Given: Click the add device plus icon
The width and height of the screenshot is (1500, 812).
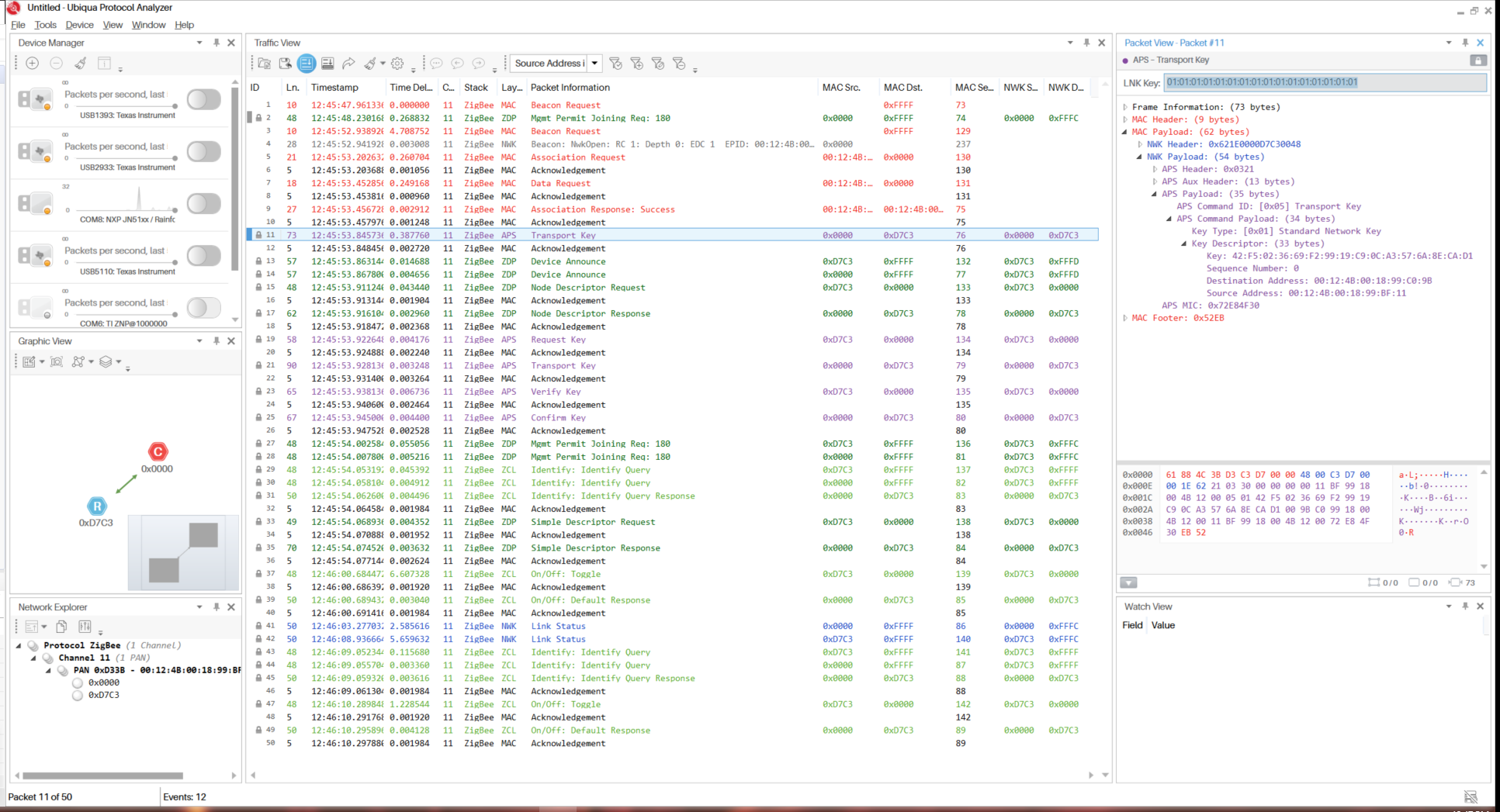Looking at the screenshot, I should click(x=33, y=64).
